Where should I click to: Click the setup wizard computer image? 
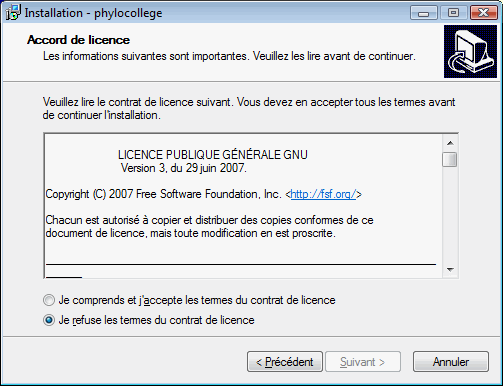click(x=470, y=51)
